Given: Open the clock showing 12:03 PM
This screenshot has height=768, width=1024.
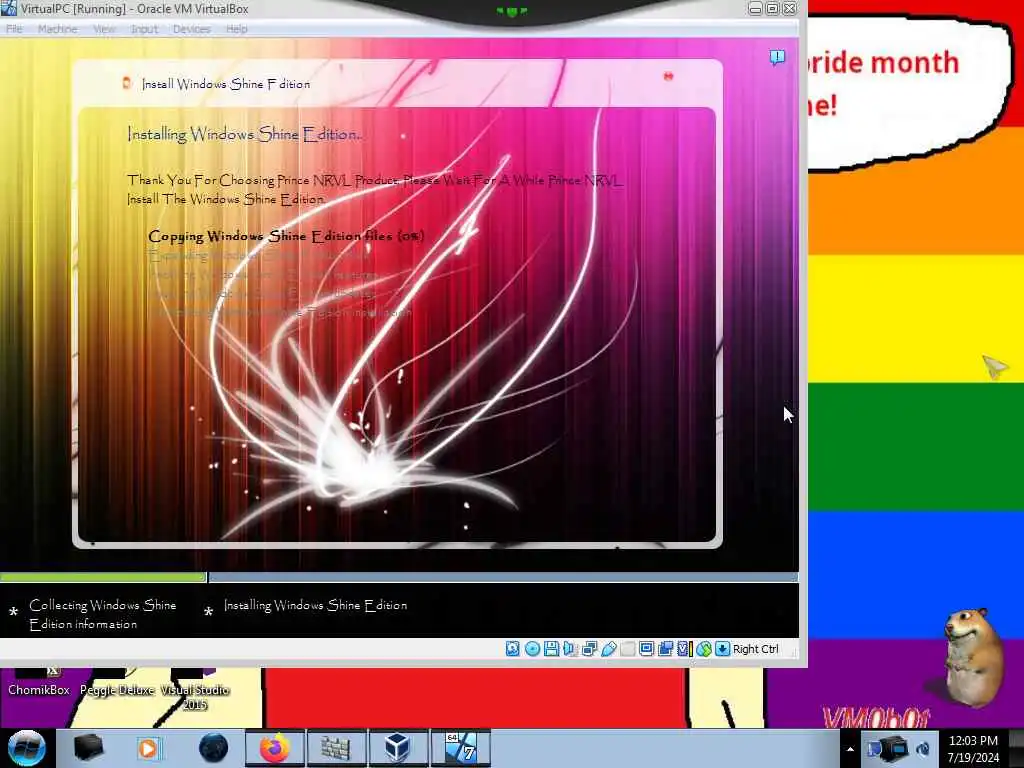Looking at the screenshot, I should (x=973, y=749).
